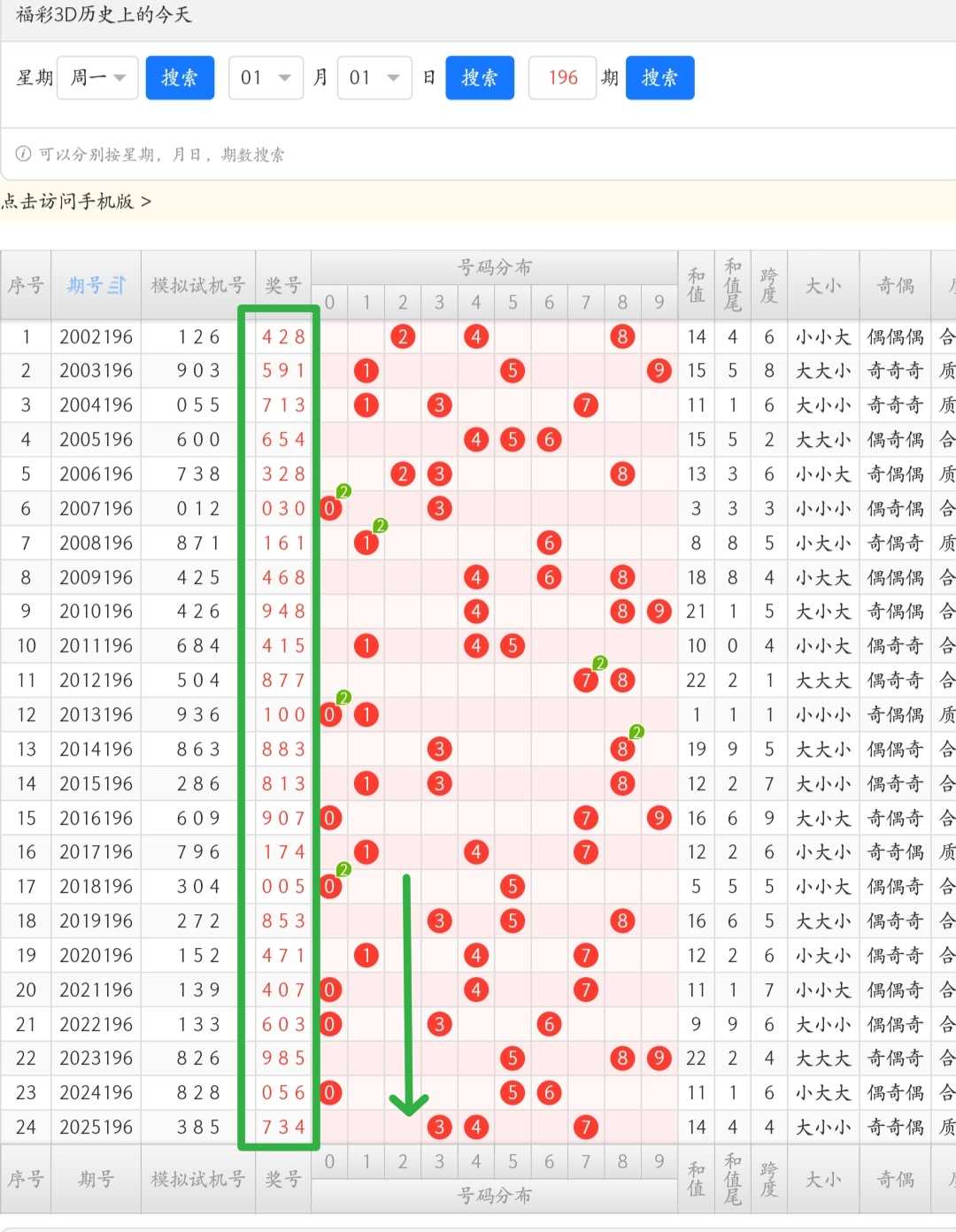Click the 搜索 button after the 日 label
Screen dimensions: 956x1232
point(480,78)
